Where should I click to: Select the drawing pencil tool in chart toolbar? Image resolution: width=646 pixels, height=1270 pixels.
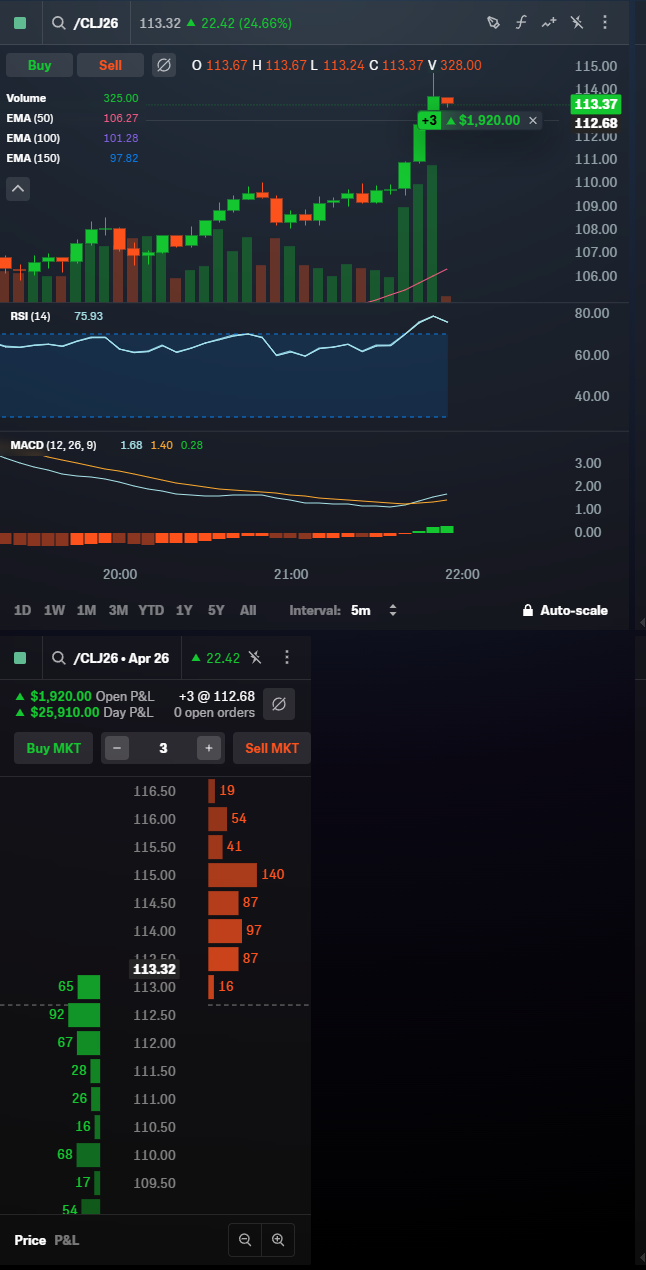(x=493, y=22)
